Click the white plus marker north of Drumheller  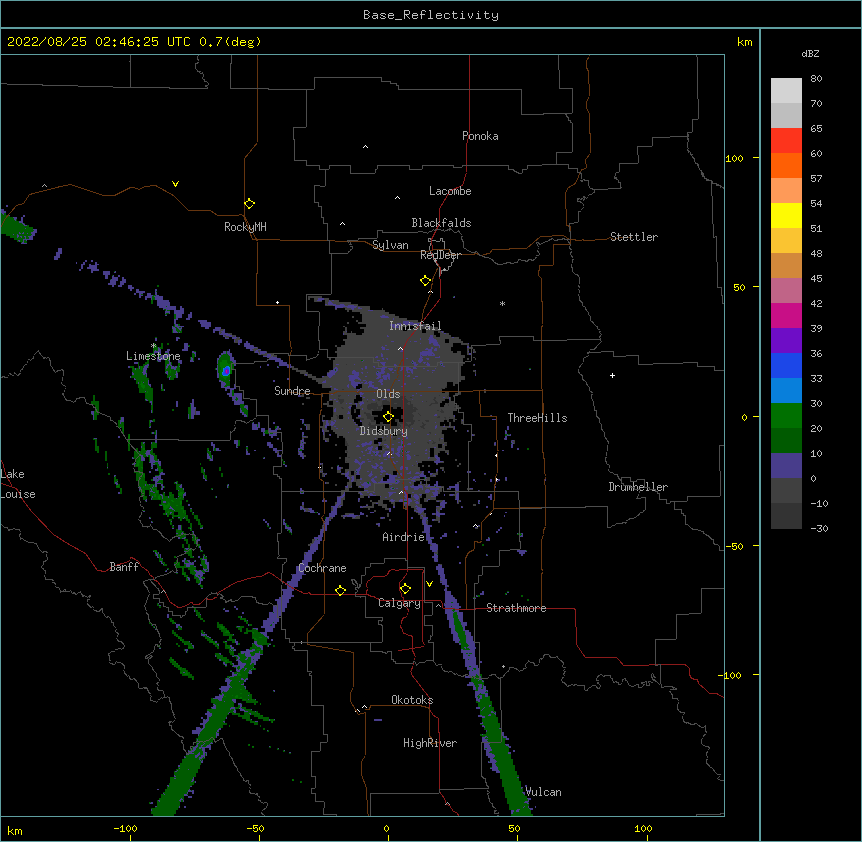click(612, 375)
